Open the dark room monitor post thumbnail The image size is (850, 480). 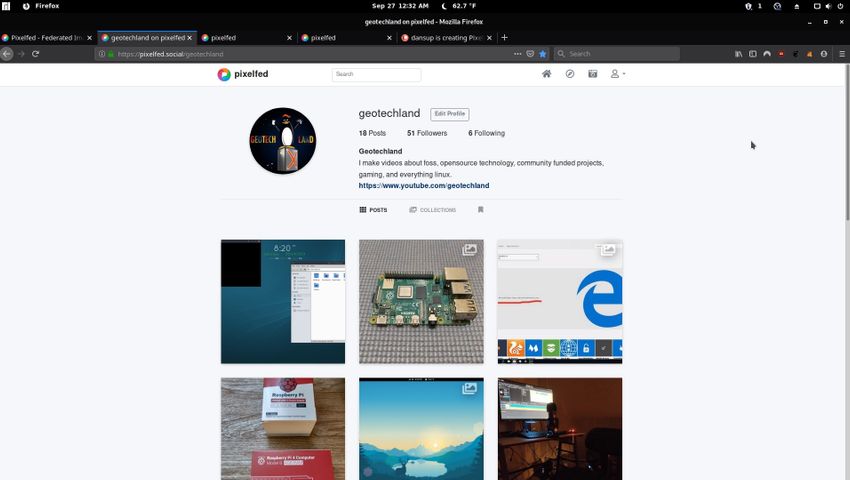point(560,429)
